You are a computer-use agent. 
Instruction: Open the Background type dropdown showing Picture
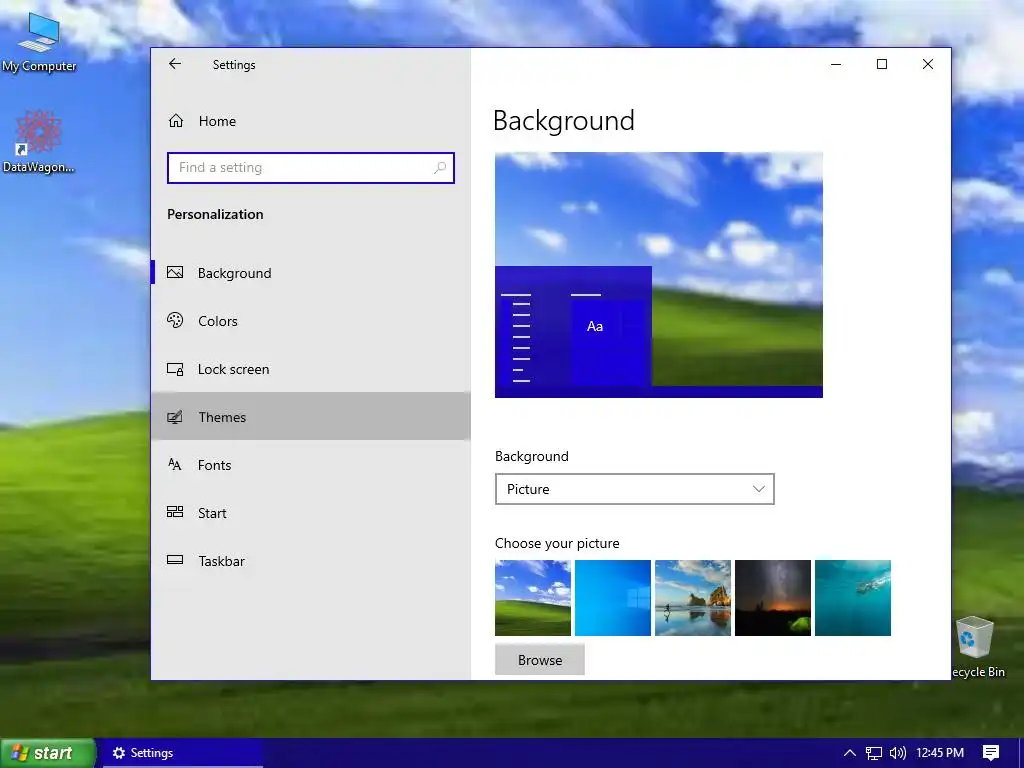tap(635, 489)
